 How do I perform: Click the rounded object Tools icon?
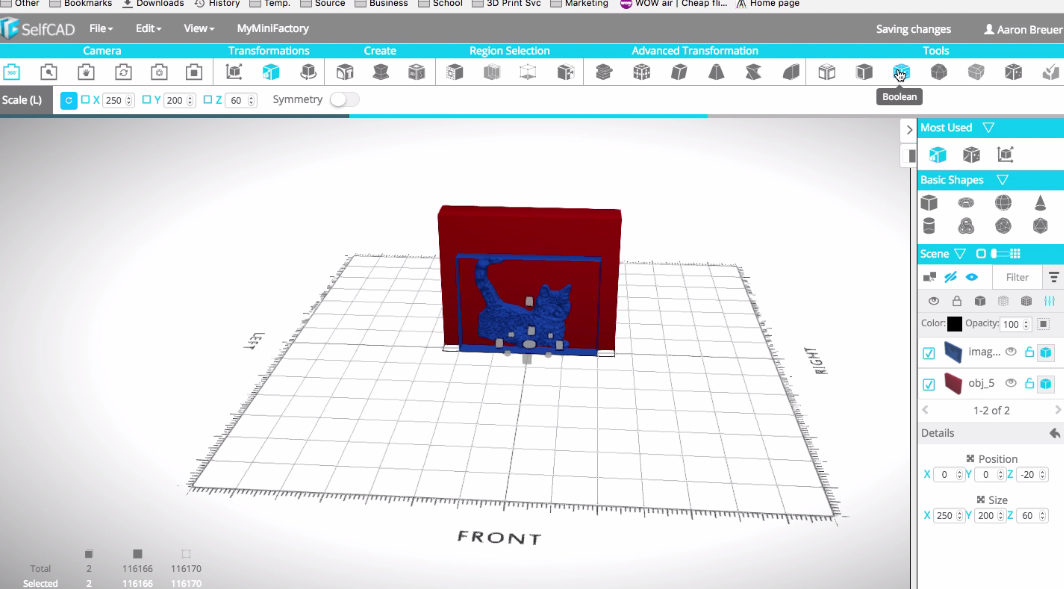coord(938,72)
